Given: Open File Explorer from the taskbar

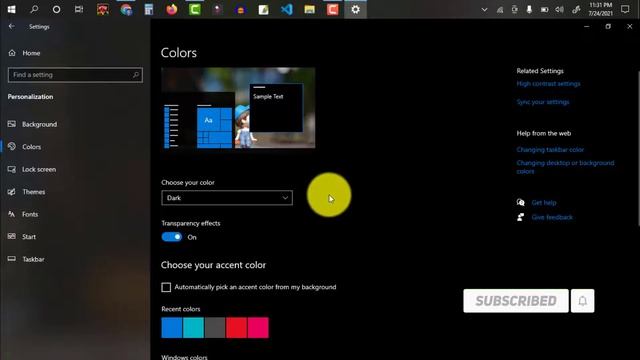Looking at the screenshot, I should tap(310, 9).
